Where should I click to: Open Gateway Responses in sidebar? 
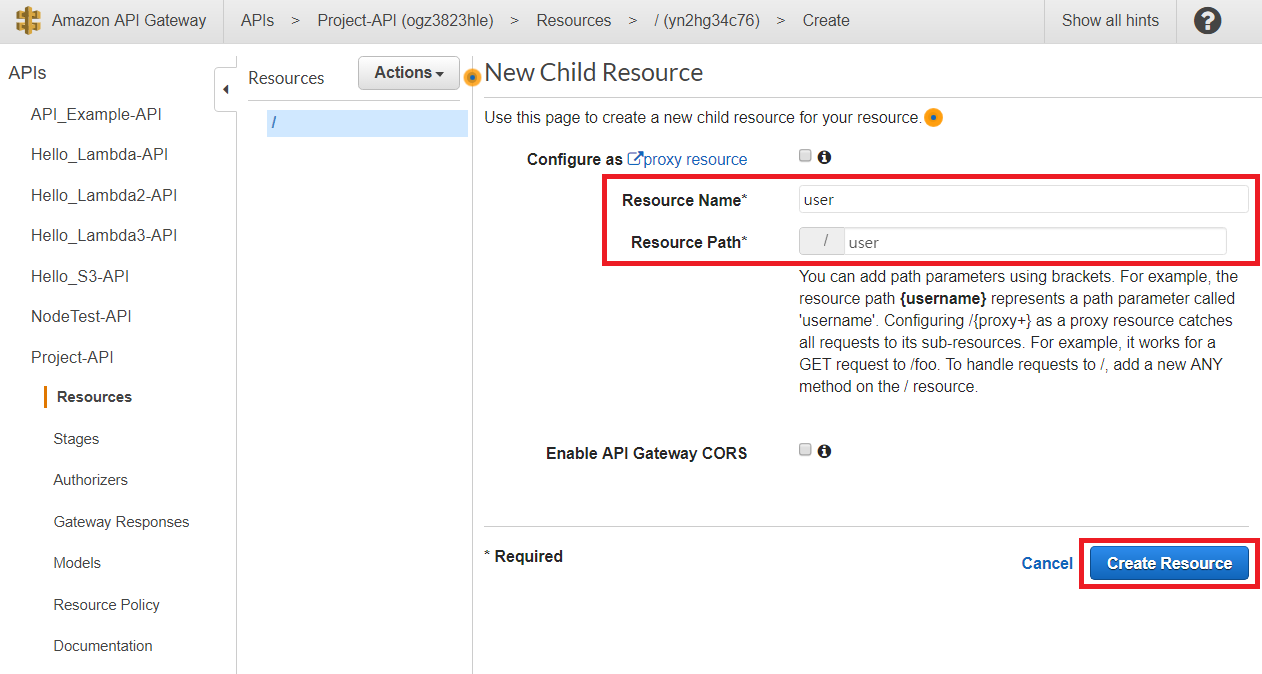(x=121, y=522)
